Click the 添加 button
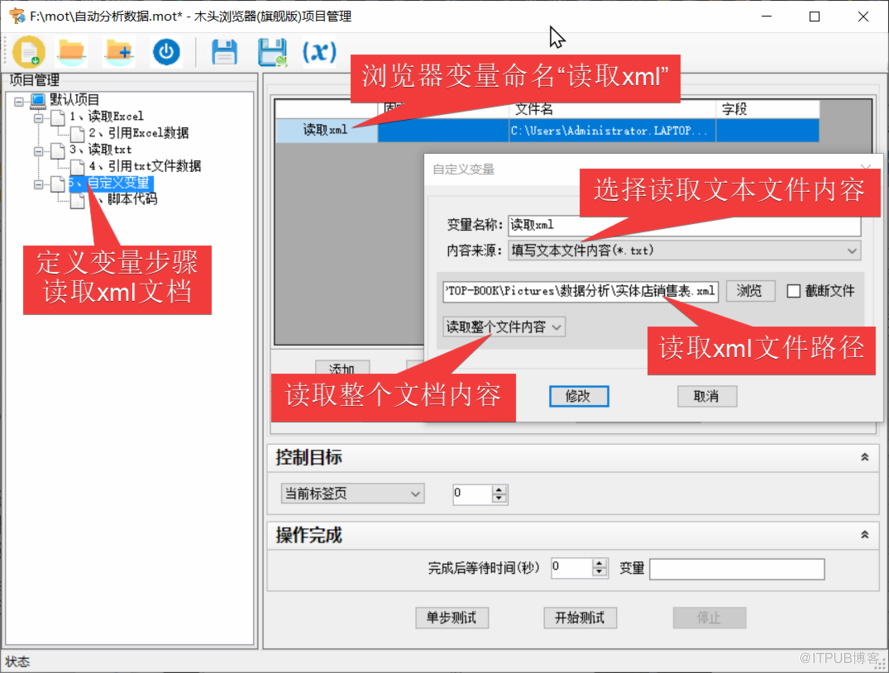The width and height of the screenshot is (889, 673). [342, 368]
